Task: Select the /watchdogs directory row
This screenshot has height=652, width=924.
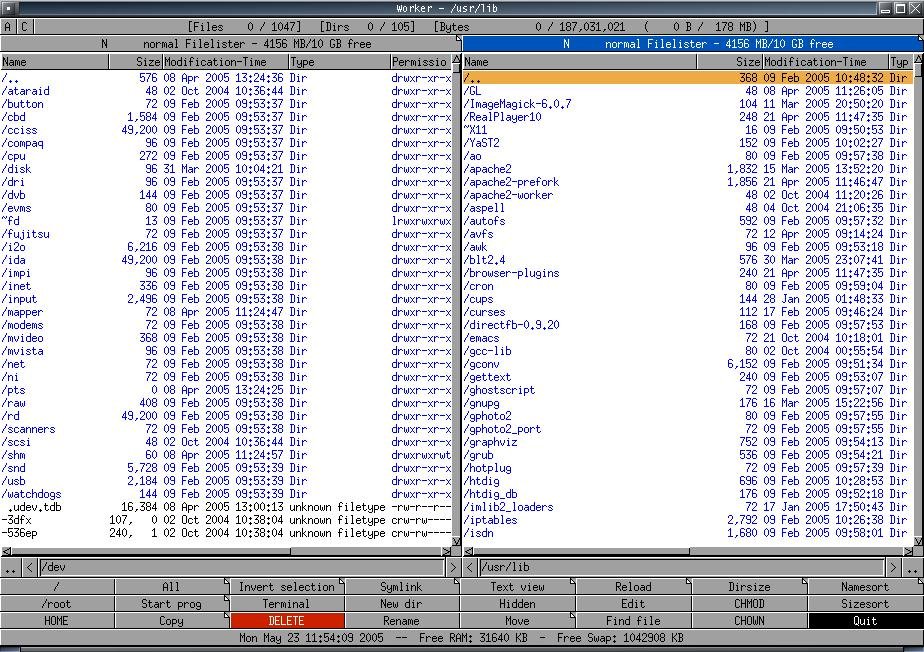Action: (x=226, y=494)
